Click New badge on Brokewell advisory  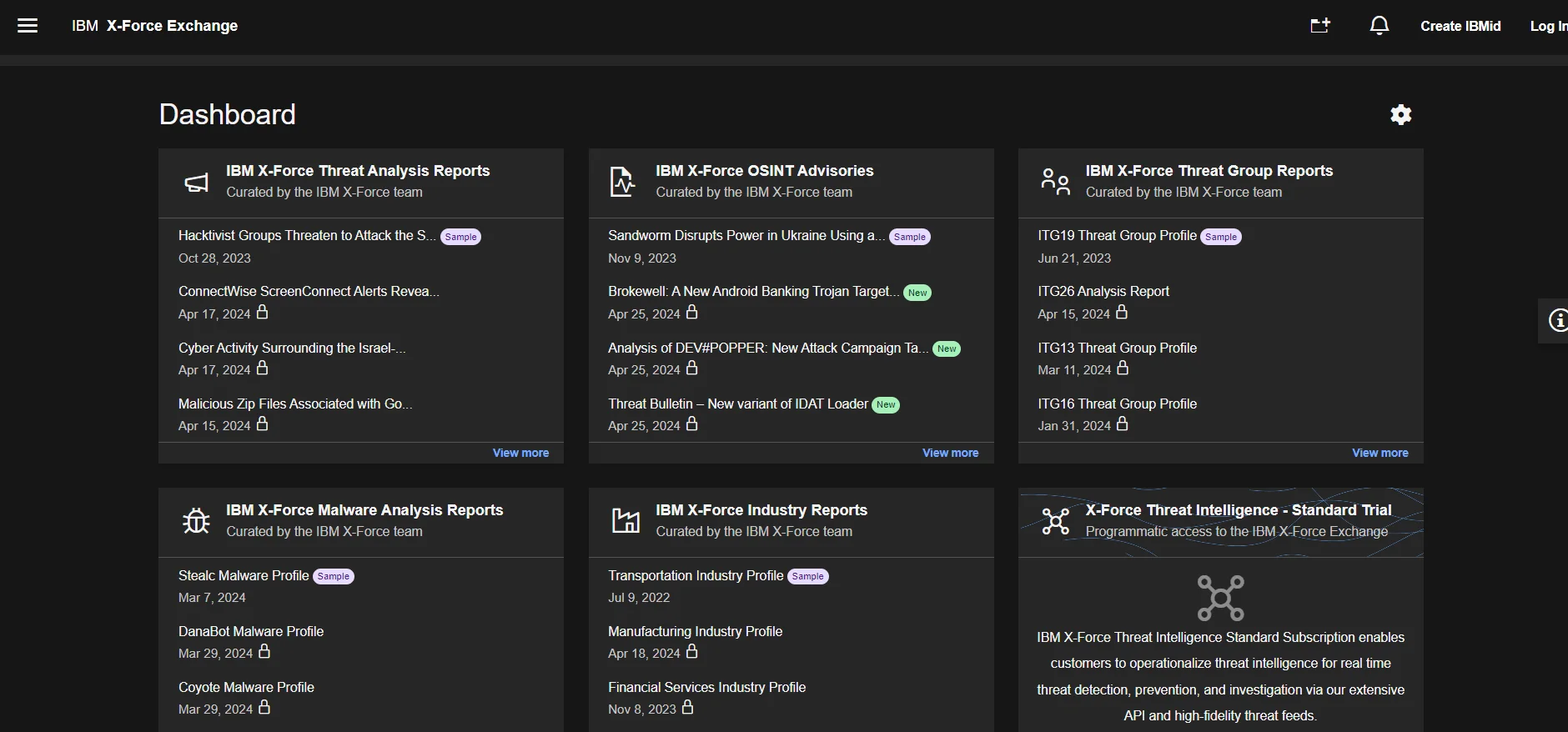click(917, 293)
